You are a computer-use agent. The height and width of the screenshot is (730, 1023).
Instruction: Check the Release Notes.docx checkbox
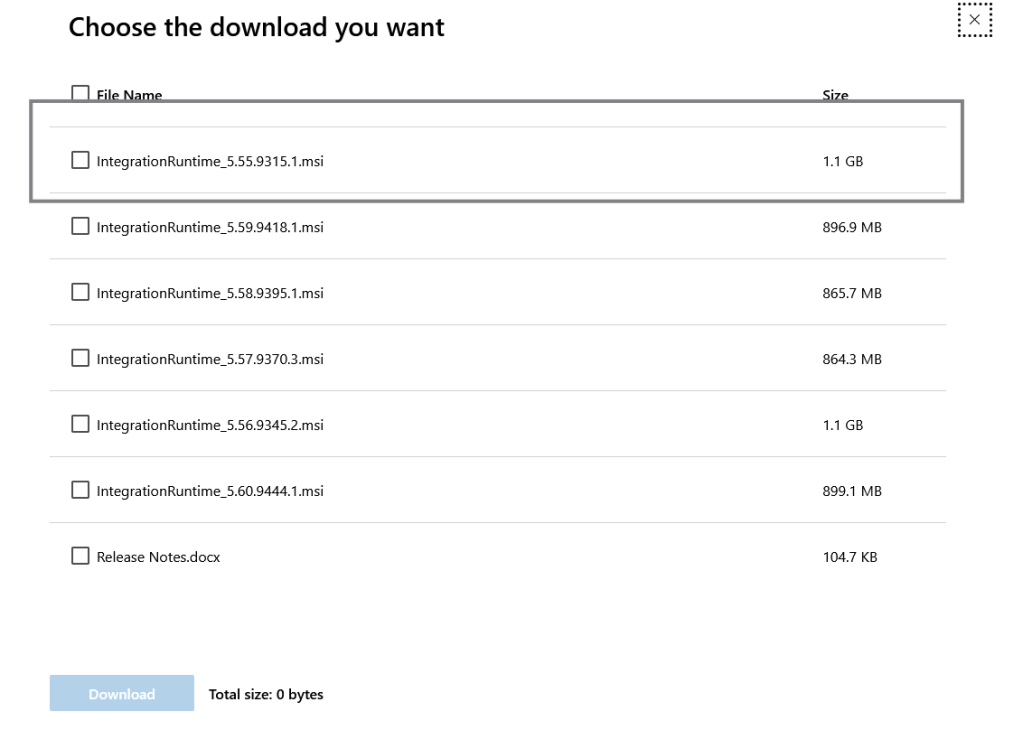tap(80, 557)
